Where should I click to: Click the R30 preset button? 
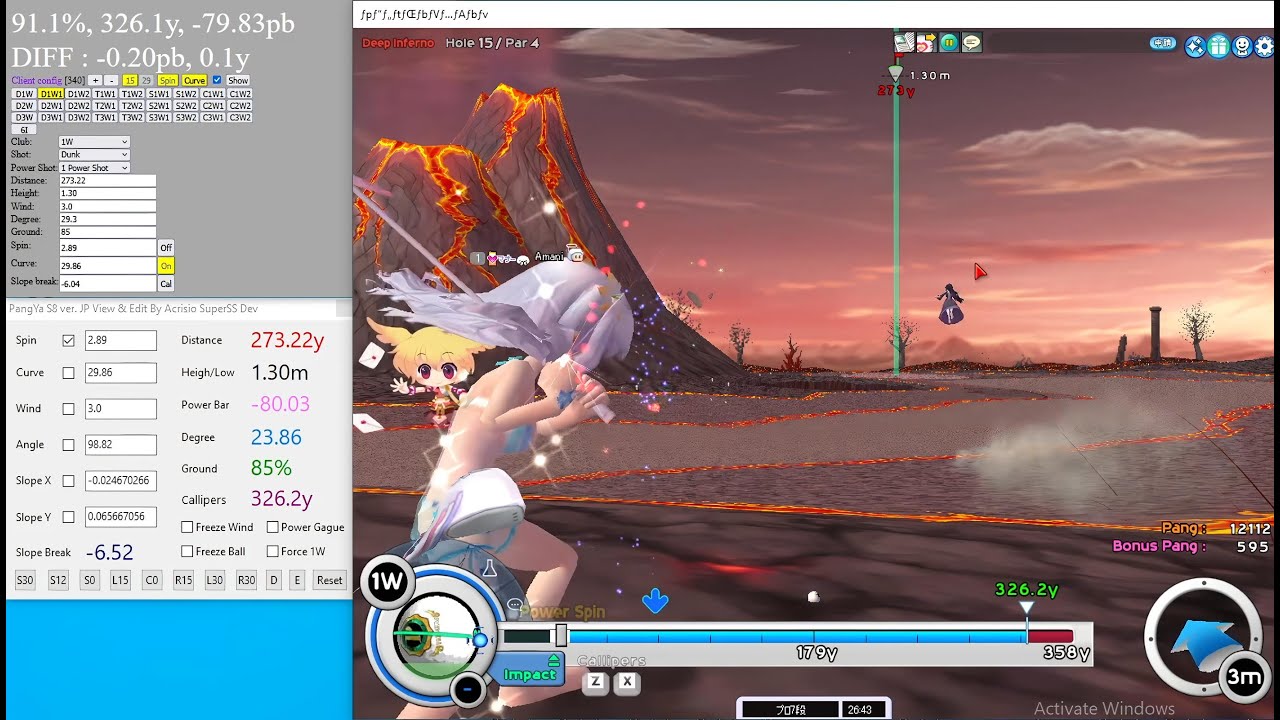(x=246, y=580)
